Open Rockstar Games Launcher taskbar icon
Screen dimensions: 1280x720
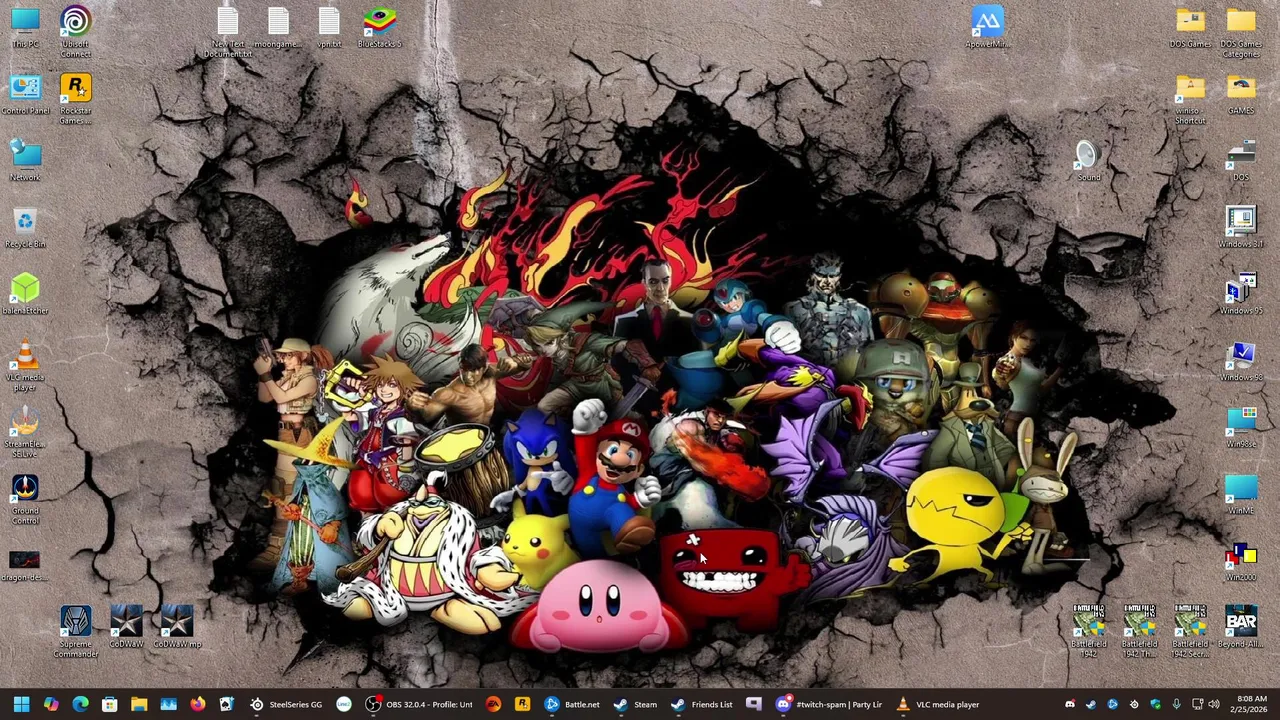click(x=522, y=704)
